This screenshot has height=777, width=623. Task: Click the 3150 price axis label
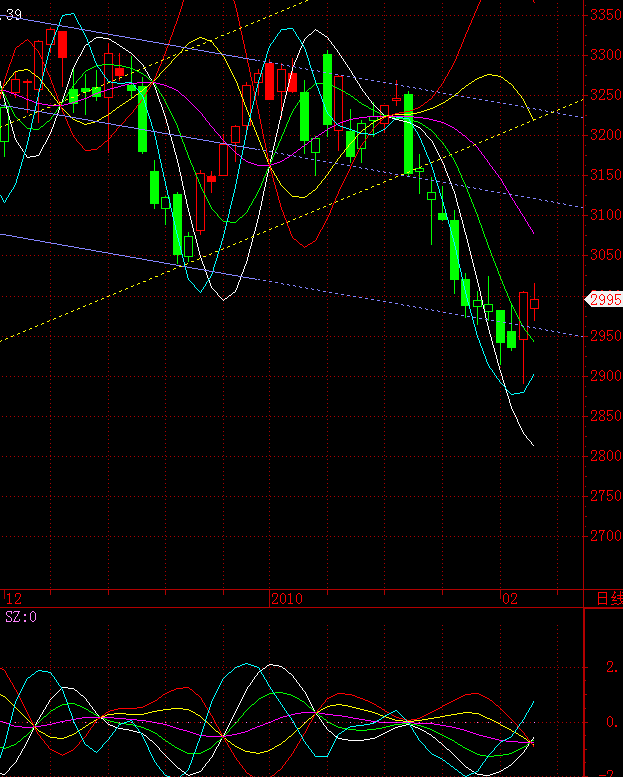click(x=606, y=175)
